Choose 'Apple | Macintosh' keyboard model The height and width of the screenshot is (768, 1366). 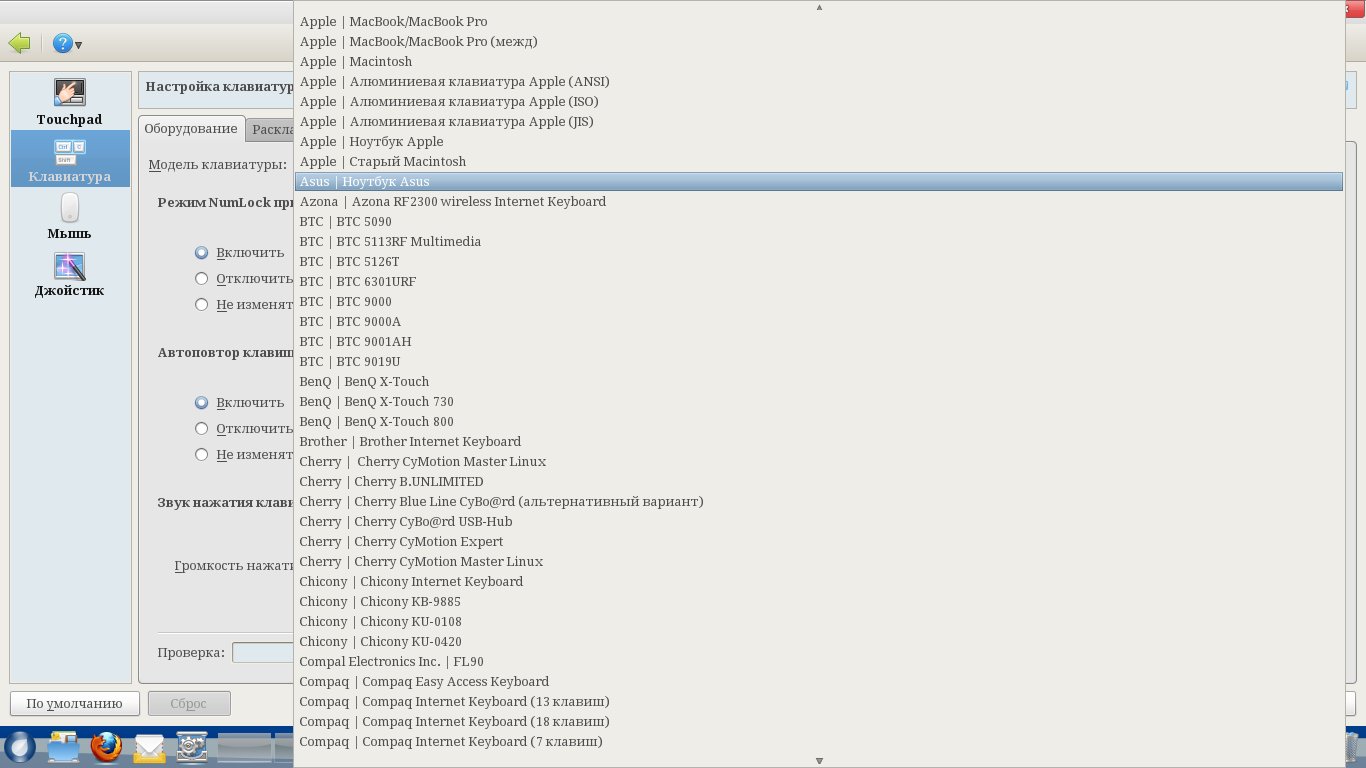[x=819, y=62]
